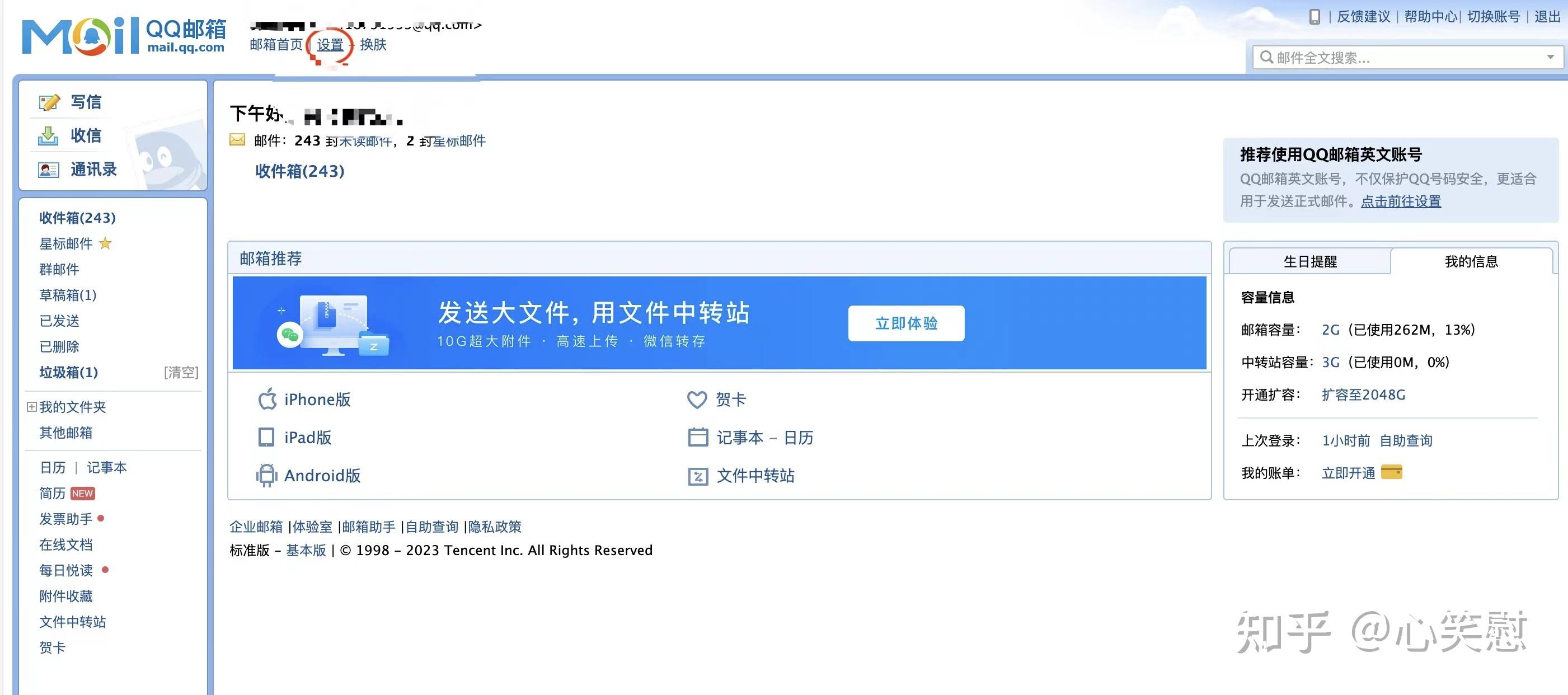Click 自助查询 footer link
1568x695 pixels.
(432, 527)
